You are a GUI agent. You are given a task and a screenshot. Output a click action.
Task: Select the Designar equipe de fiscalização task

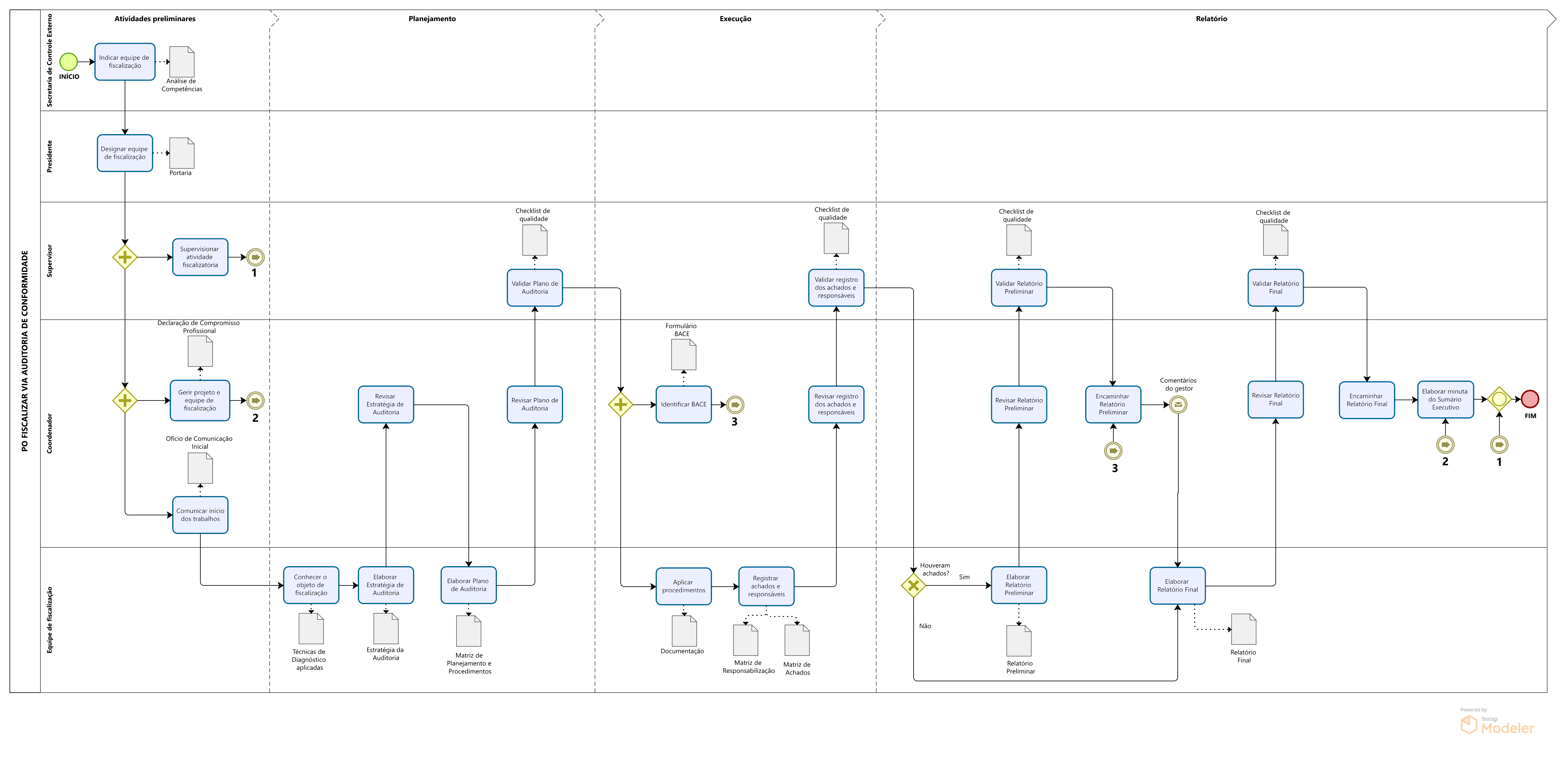point(125,153)
